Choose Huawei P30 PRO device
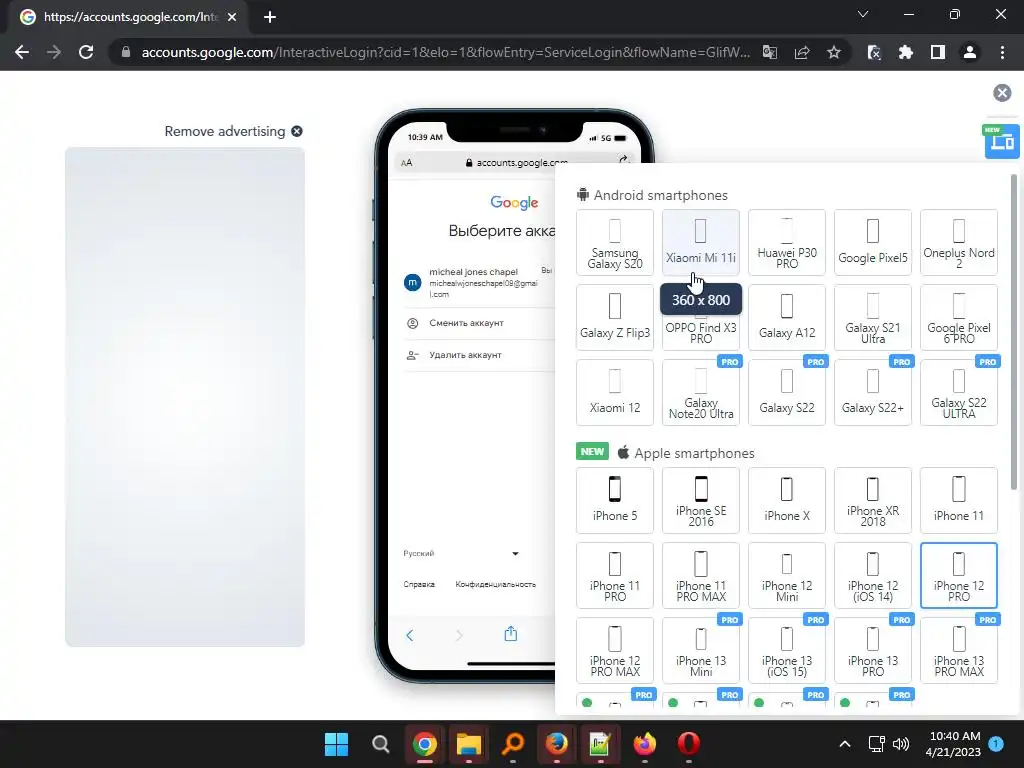This screenshot has width=1024, height=768. (x=787, y=242)
